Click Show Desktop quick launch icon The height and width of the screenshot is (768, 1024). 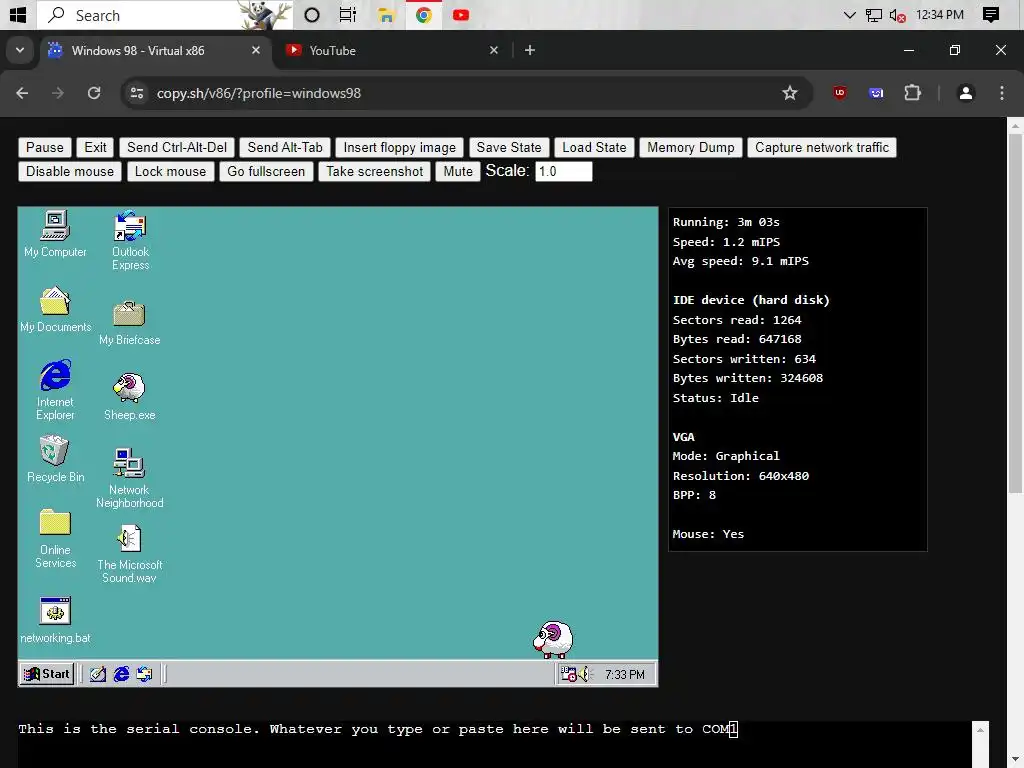tap(98, 674)
